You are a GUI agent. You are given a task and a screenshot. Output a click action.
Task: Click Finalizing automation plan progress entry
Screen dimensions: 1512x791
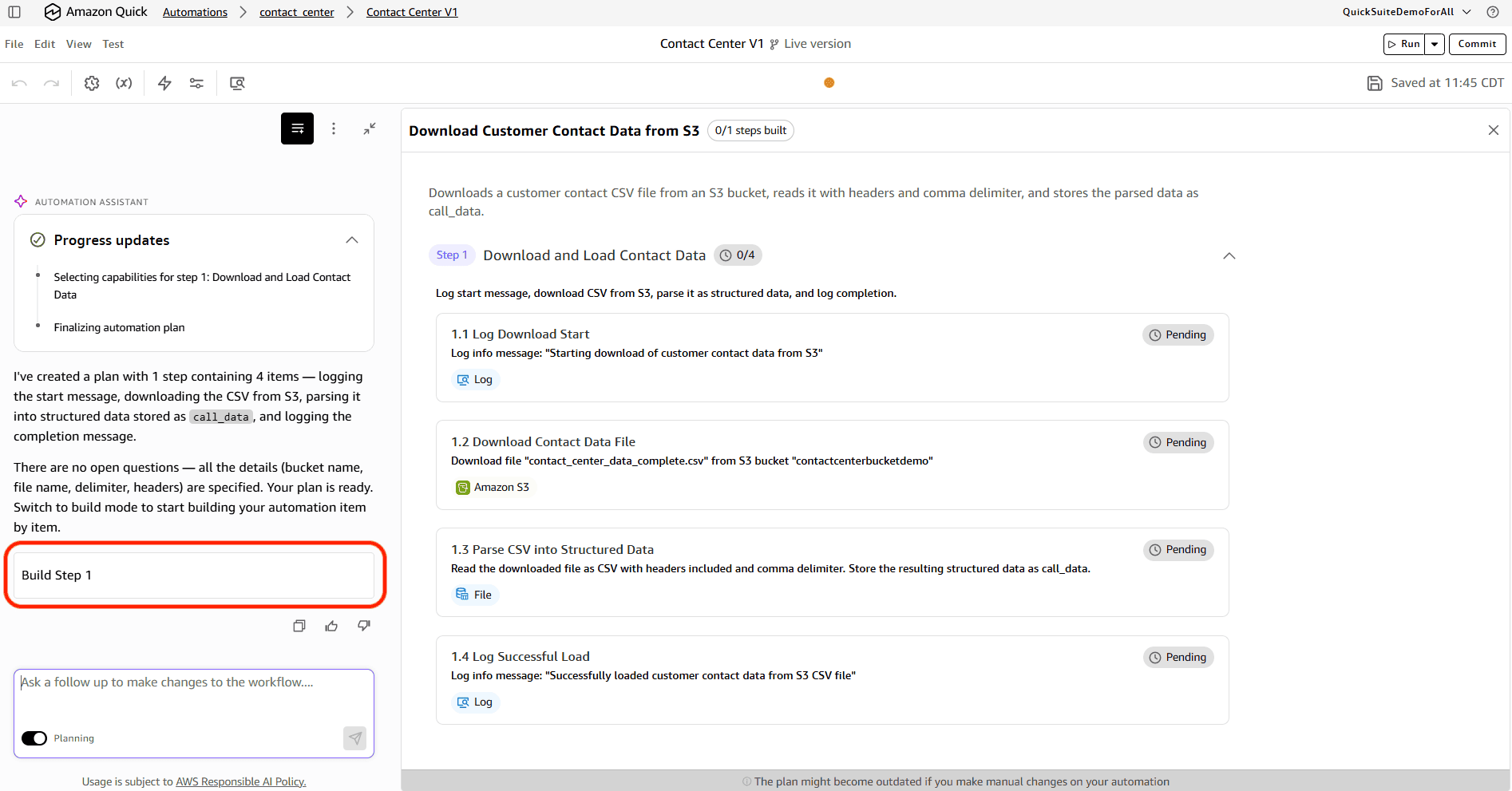(119, 327)
